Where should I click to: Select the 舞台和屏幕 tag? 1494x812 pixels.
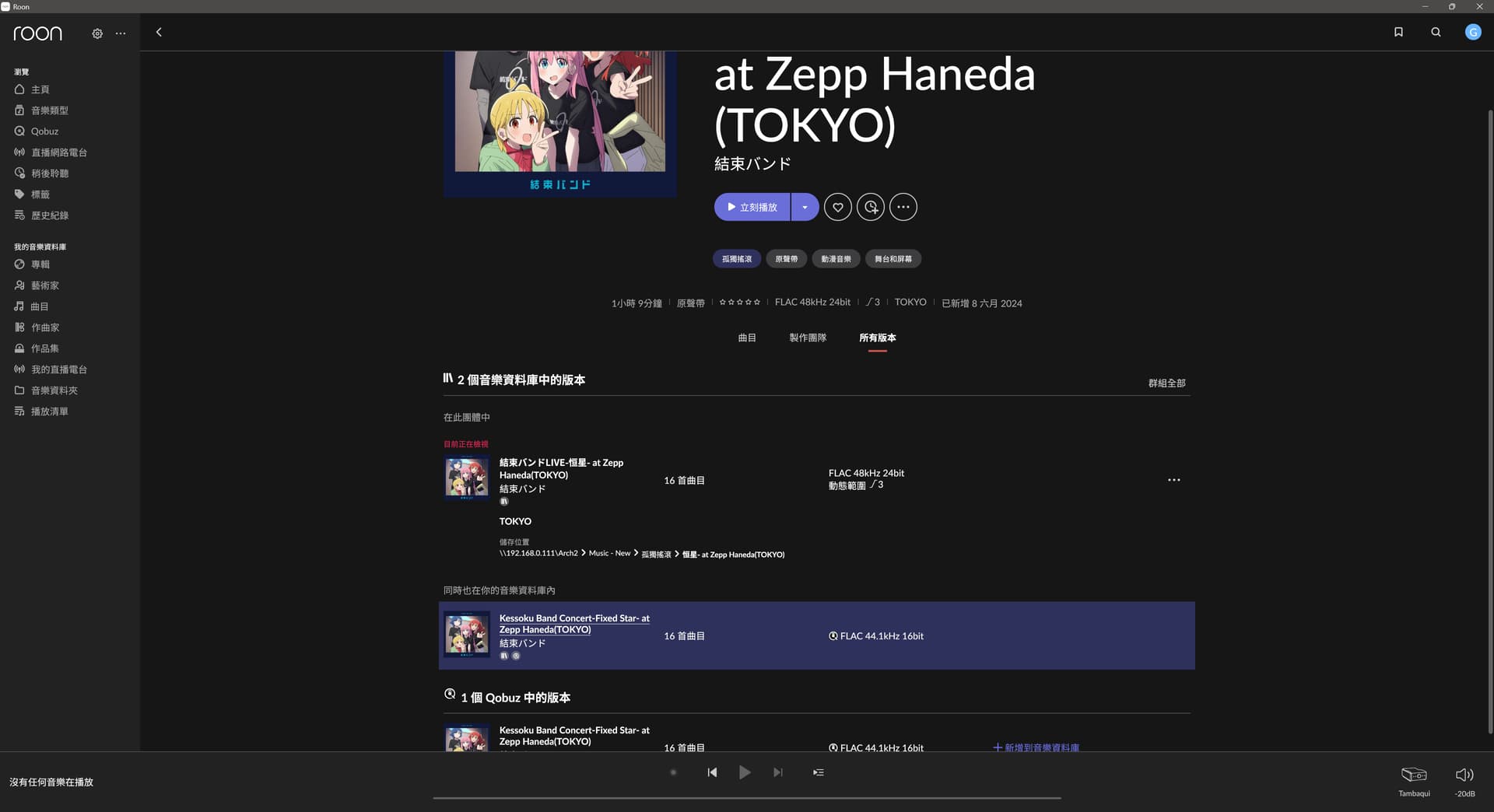pyautogui.click(x=893, y=259)
